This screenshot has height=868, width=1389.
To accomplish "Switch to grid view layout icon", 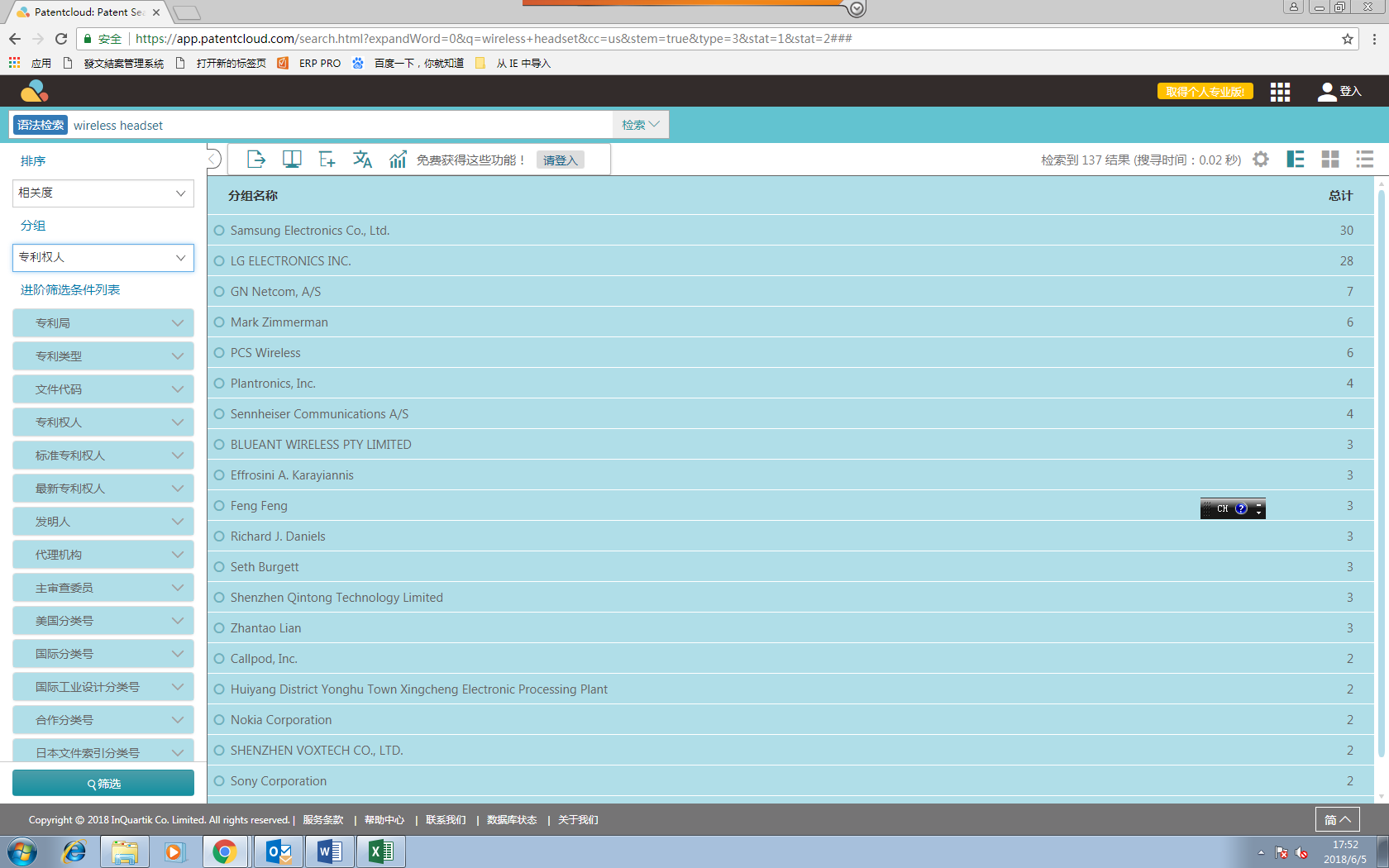I will [1329, 160].
